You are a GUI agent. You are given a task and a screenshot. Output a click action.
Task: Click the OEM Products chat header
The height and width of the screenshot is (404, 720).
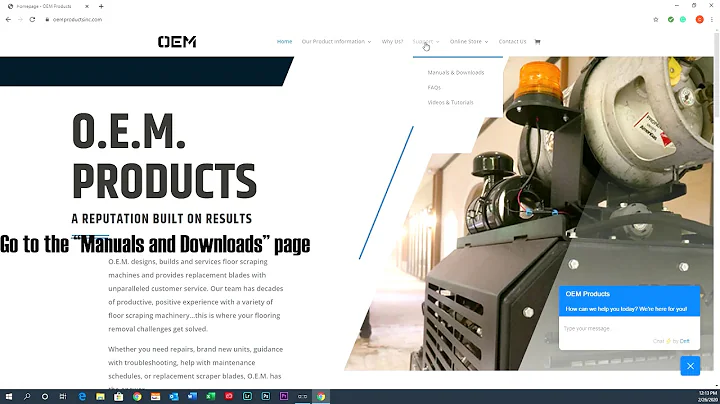coord(629,301)
